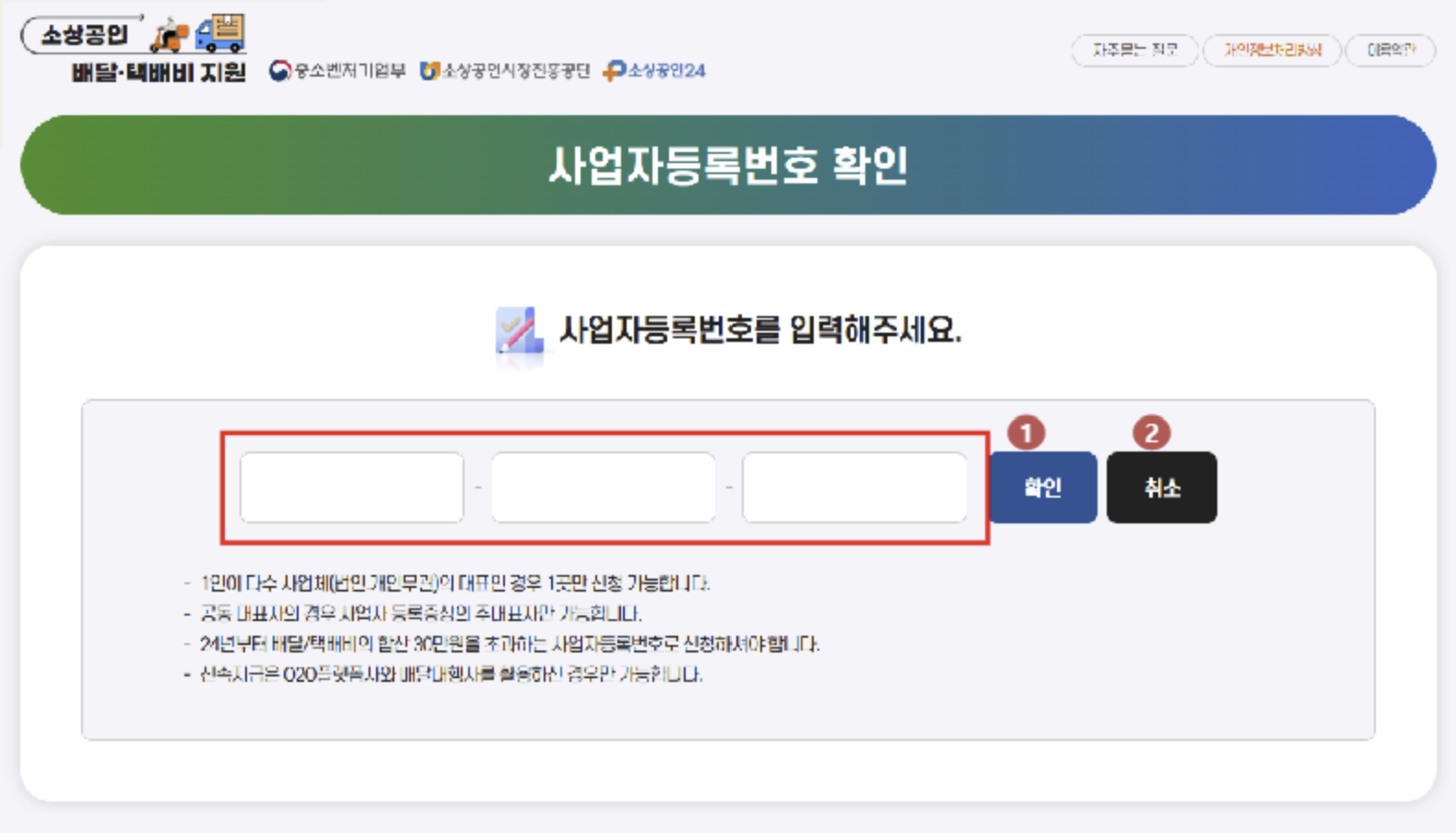The height and width of the screenshot is (833, 1456).
Task: Click the black 취소 cancel button
Action: (x=1162, y=487)
